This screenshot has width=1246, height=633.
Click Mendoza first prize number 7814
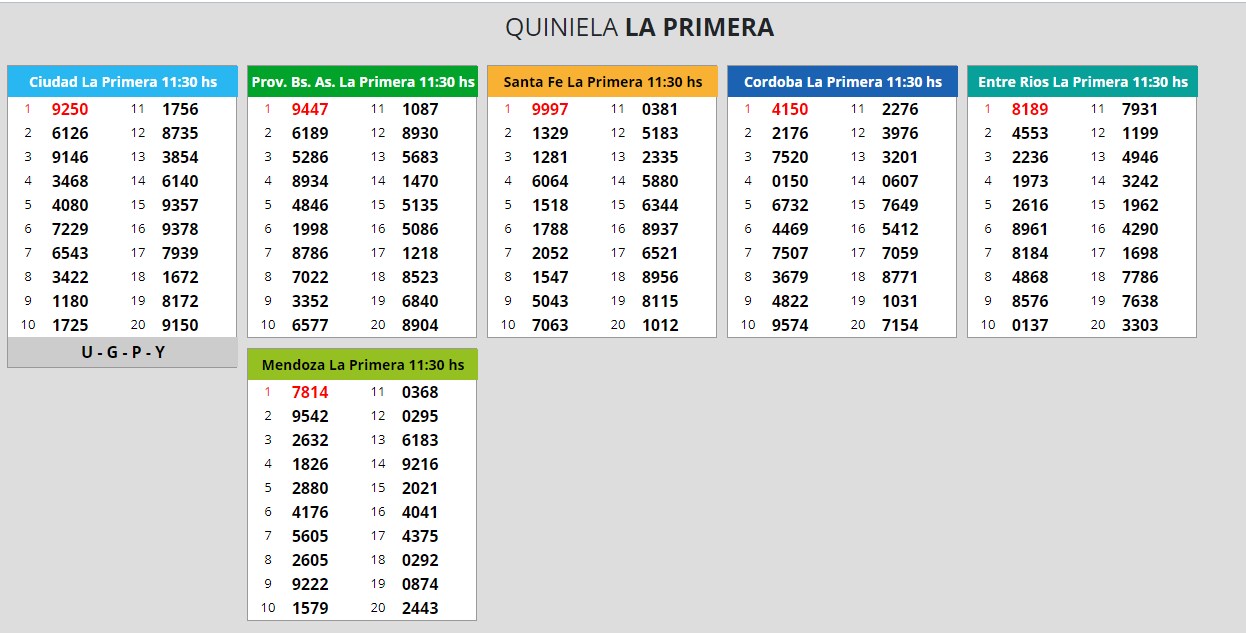[310, 392]
